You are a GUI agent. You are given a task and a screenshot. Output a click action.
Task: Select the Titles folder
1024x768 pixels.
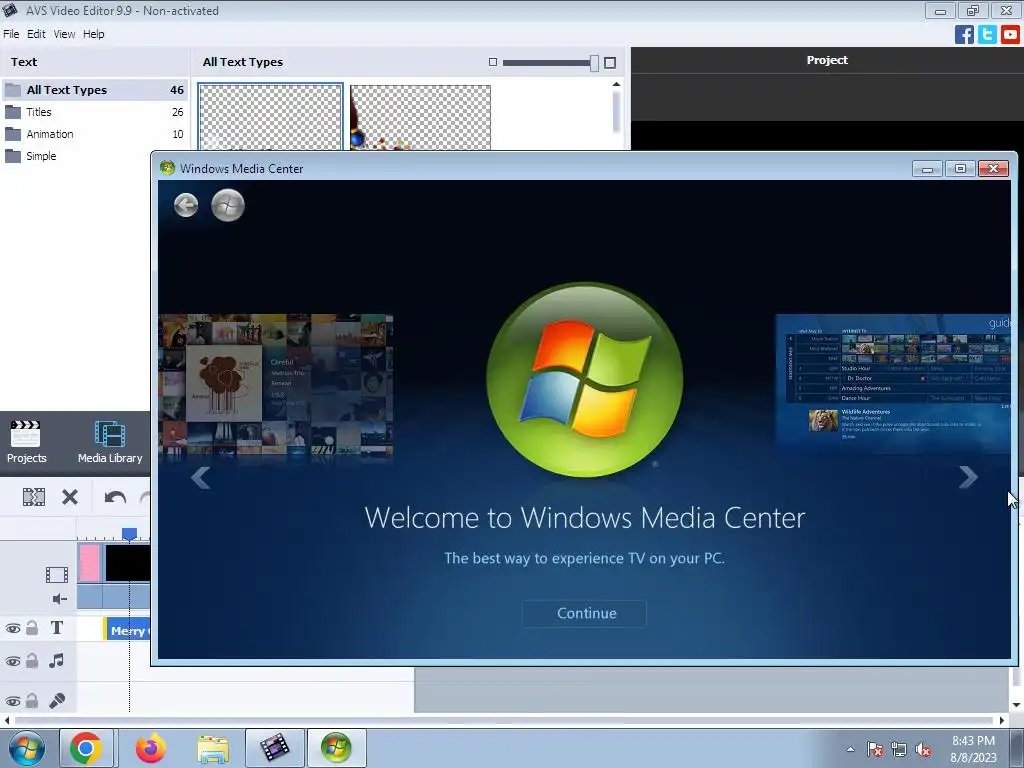pyautogui.click(x=95, y=112)
